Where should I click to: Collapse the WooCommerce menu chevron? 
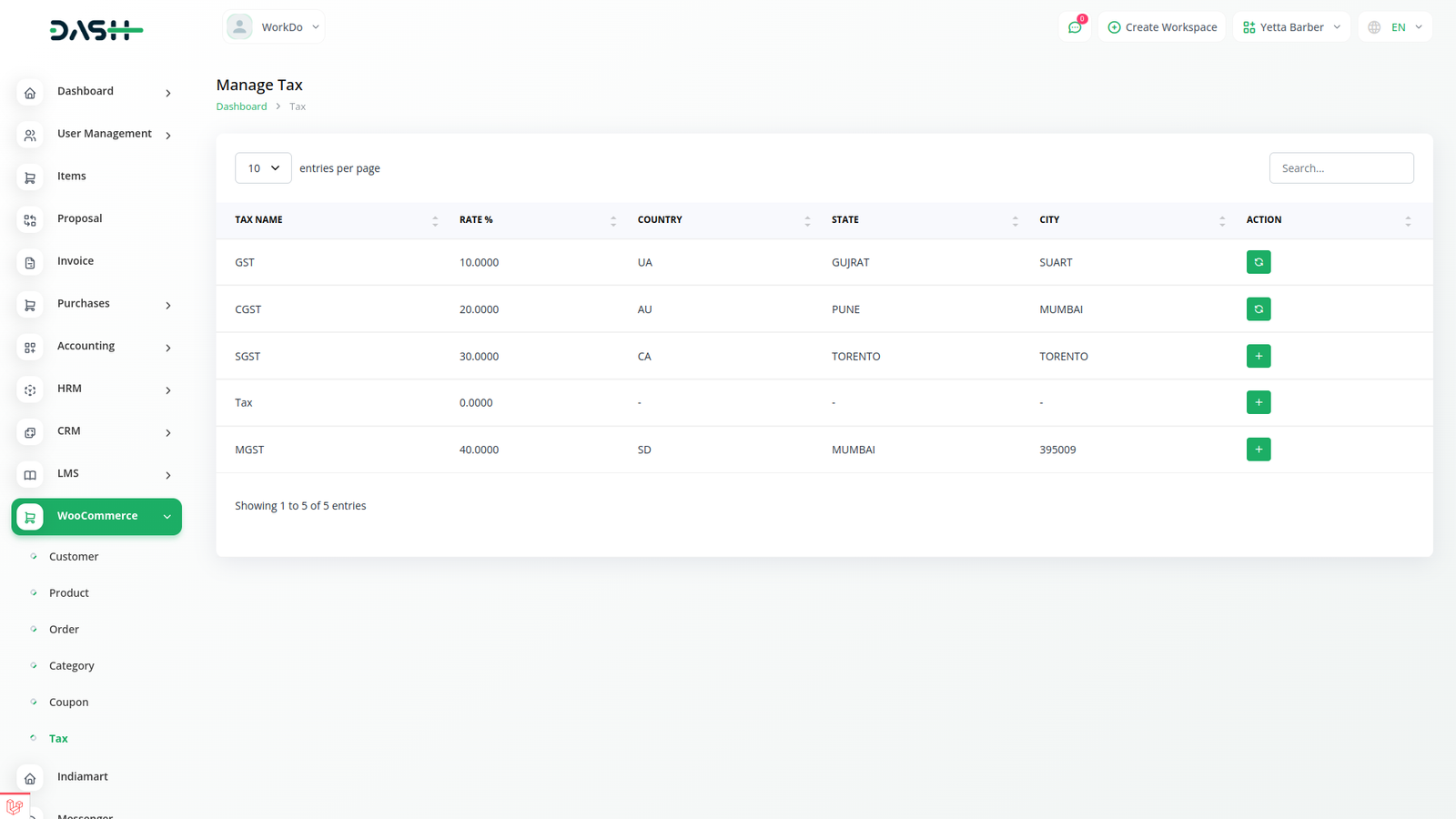pos(167,517)
